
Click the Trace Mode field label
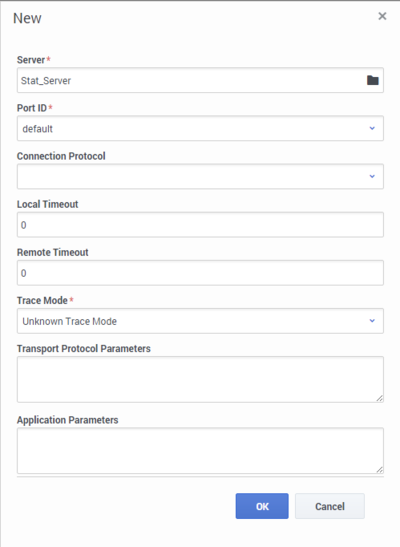pos(42,300)
